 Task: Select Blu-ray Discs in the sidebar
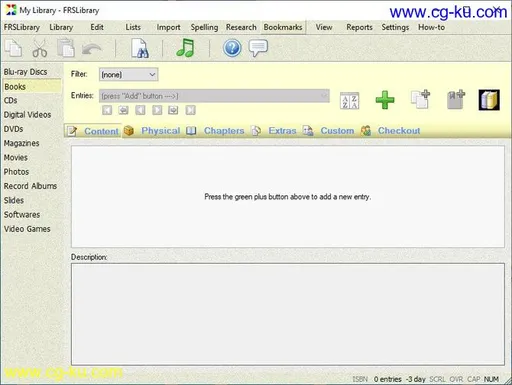25,72
